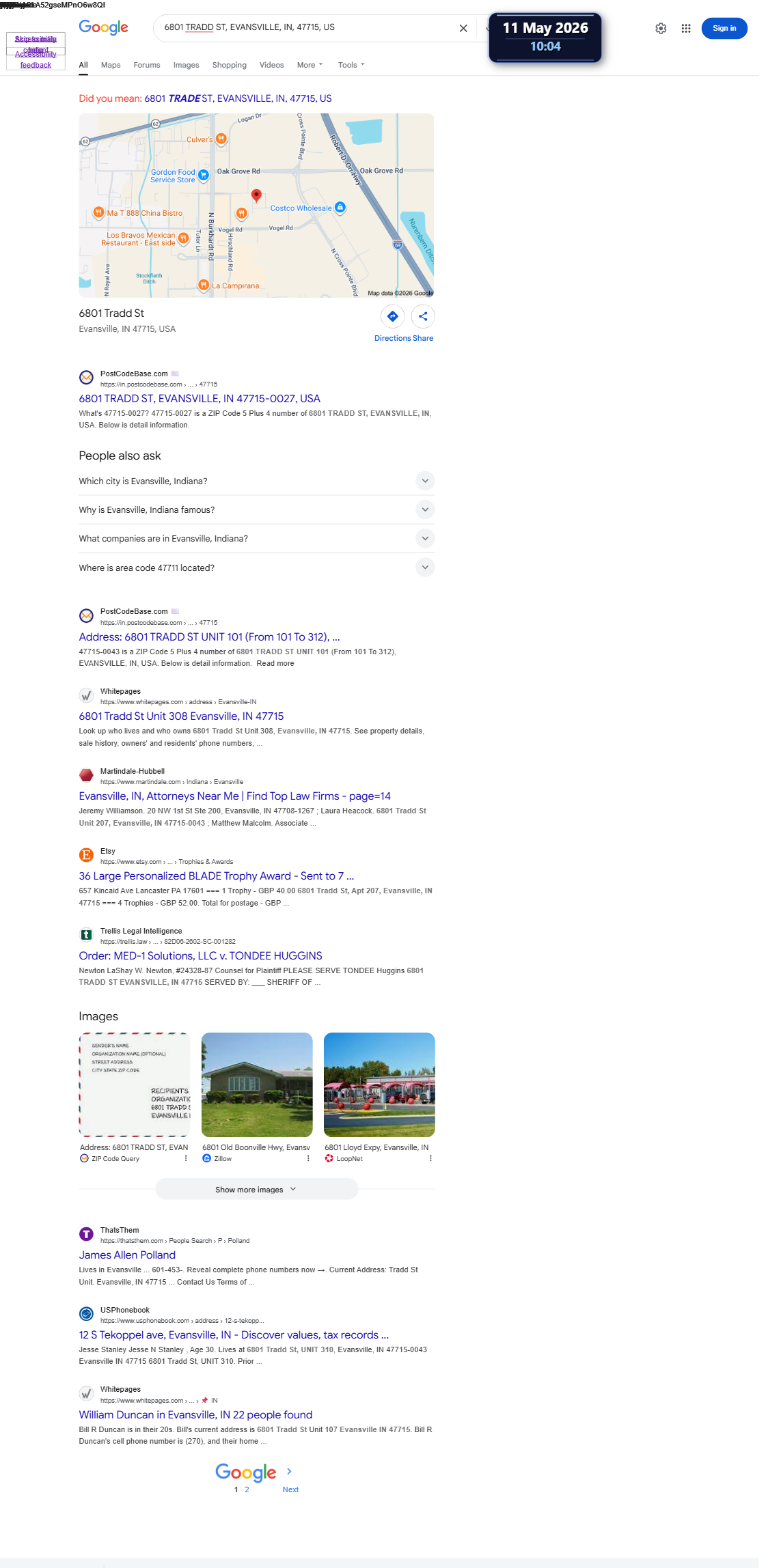Click the Accessibility feedback link

[x=36, y=59]
